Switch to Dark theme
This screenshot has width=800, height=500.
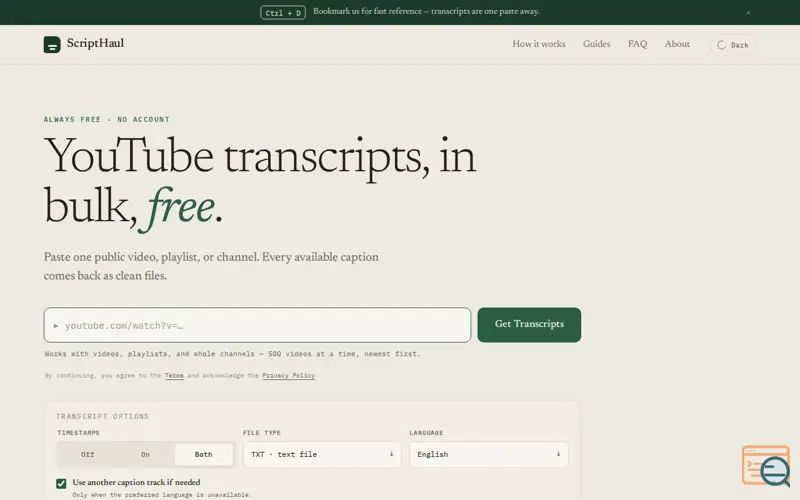pyautogui.click(x=732, y=45)
